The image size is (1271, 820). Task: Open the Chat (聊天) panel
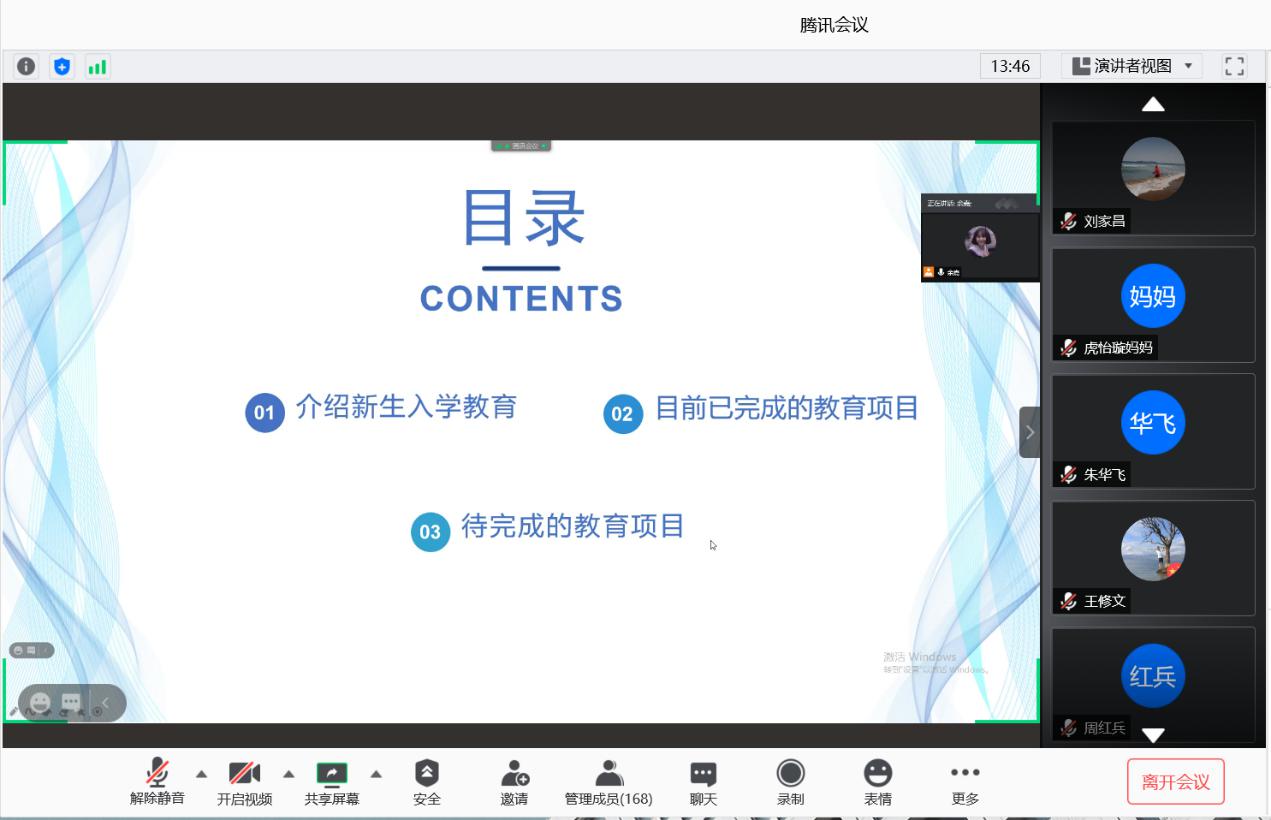click(x=703, y=782)
